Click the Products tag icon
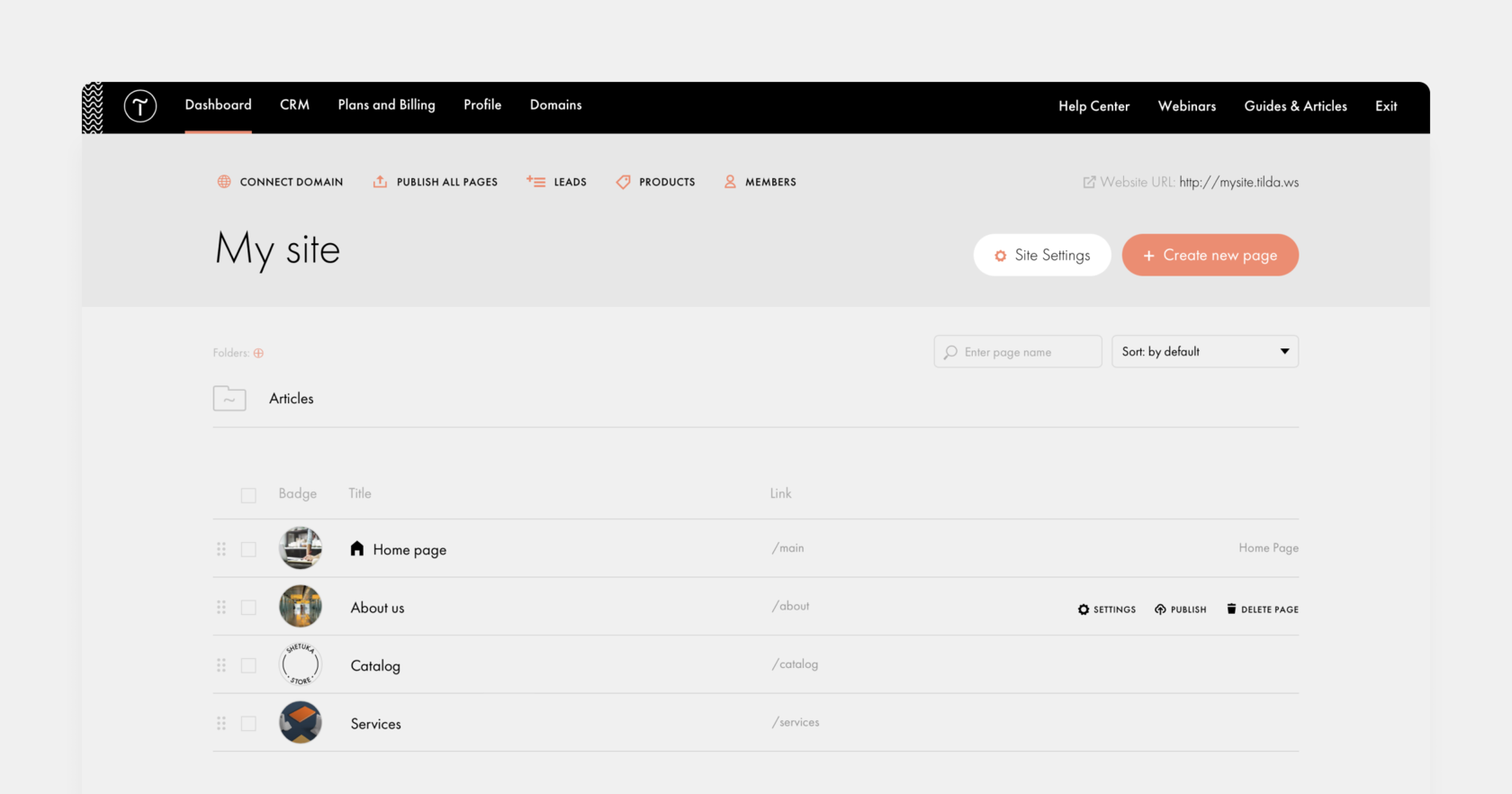 [623, 182]
